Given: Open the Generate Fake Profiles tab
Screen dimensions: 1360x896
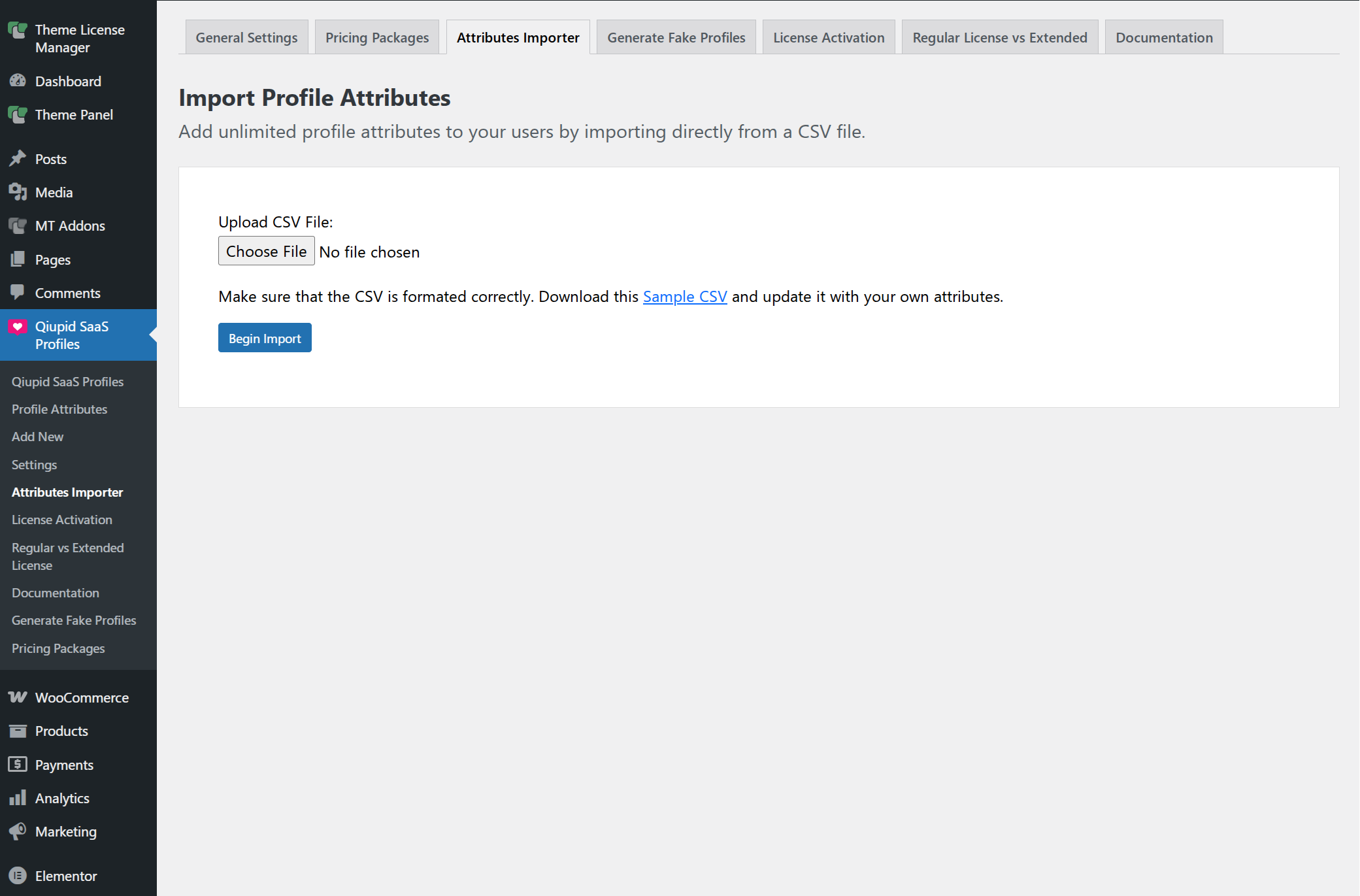Looking at the screenshot, I should click(676, 38).
